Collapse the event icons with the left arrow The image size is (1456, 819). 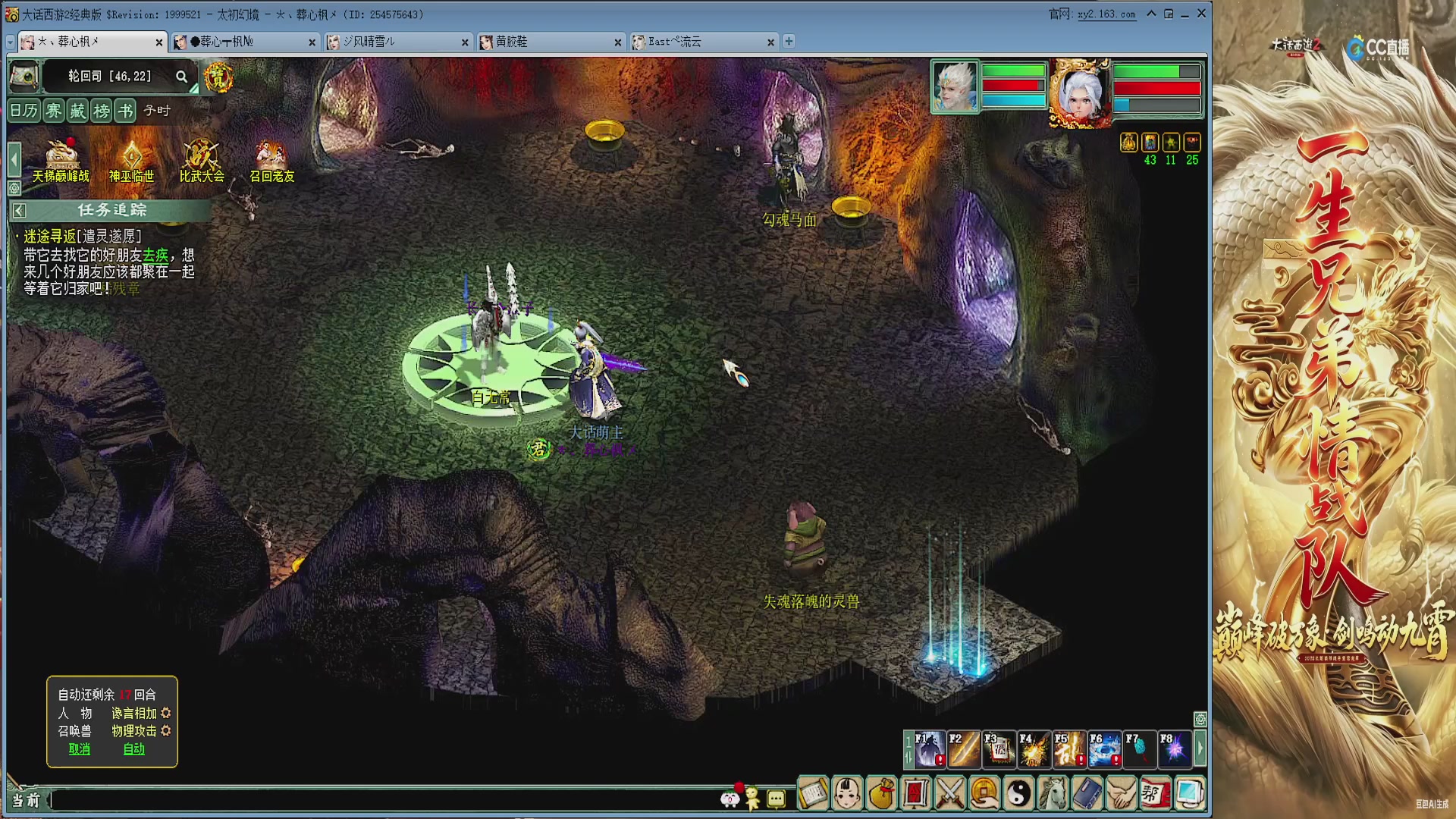tap(14, 160)
